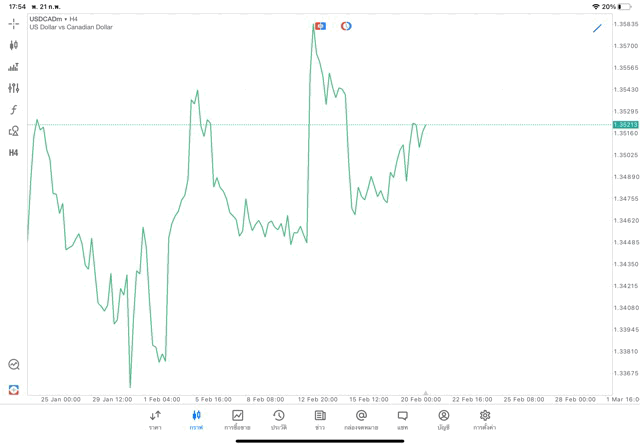
Task: Open the แชท (Chat) tab
Action: point(402,420)
